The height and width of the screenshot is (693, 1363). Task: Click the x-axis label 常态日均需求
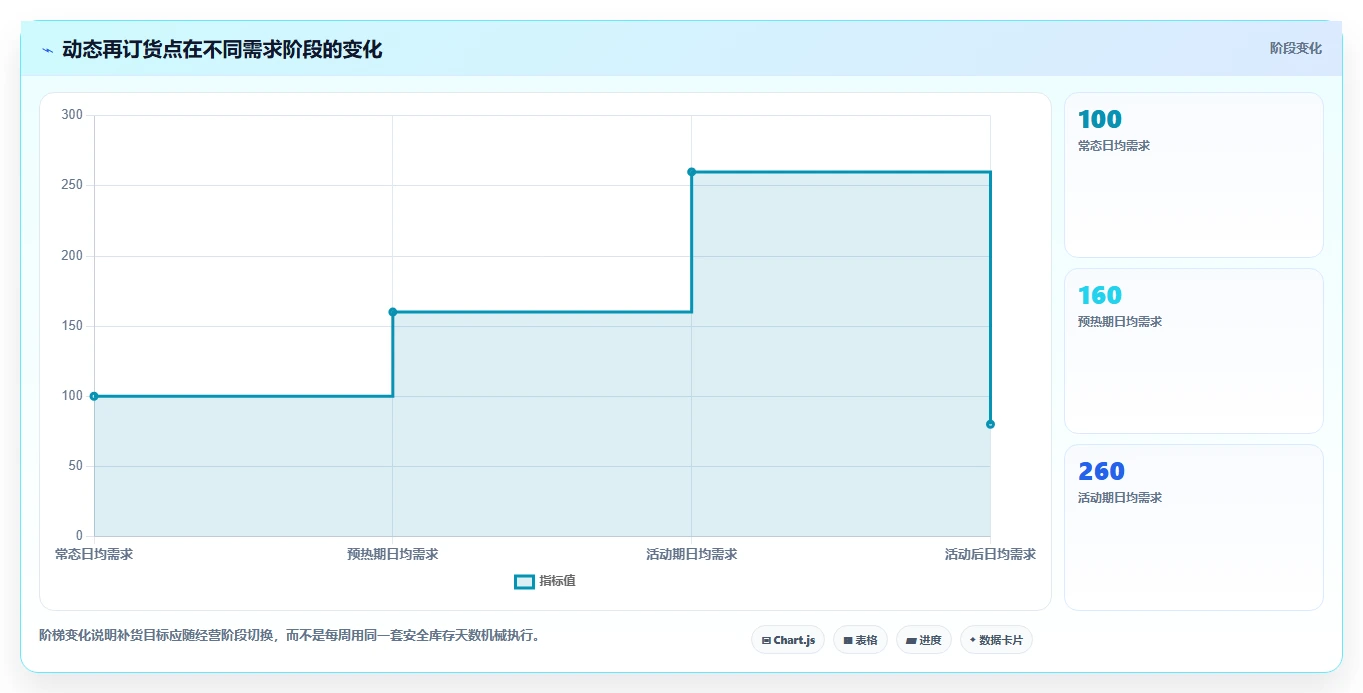94,554
